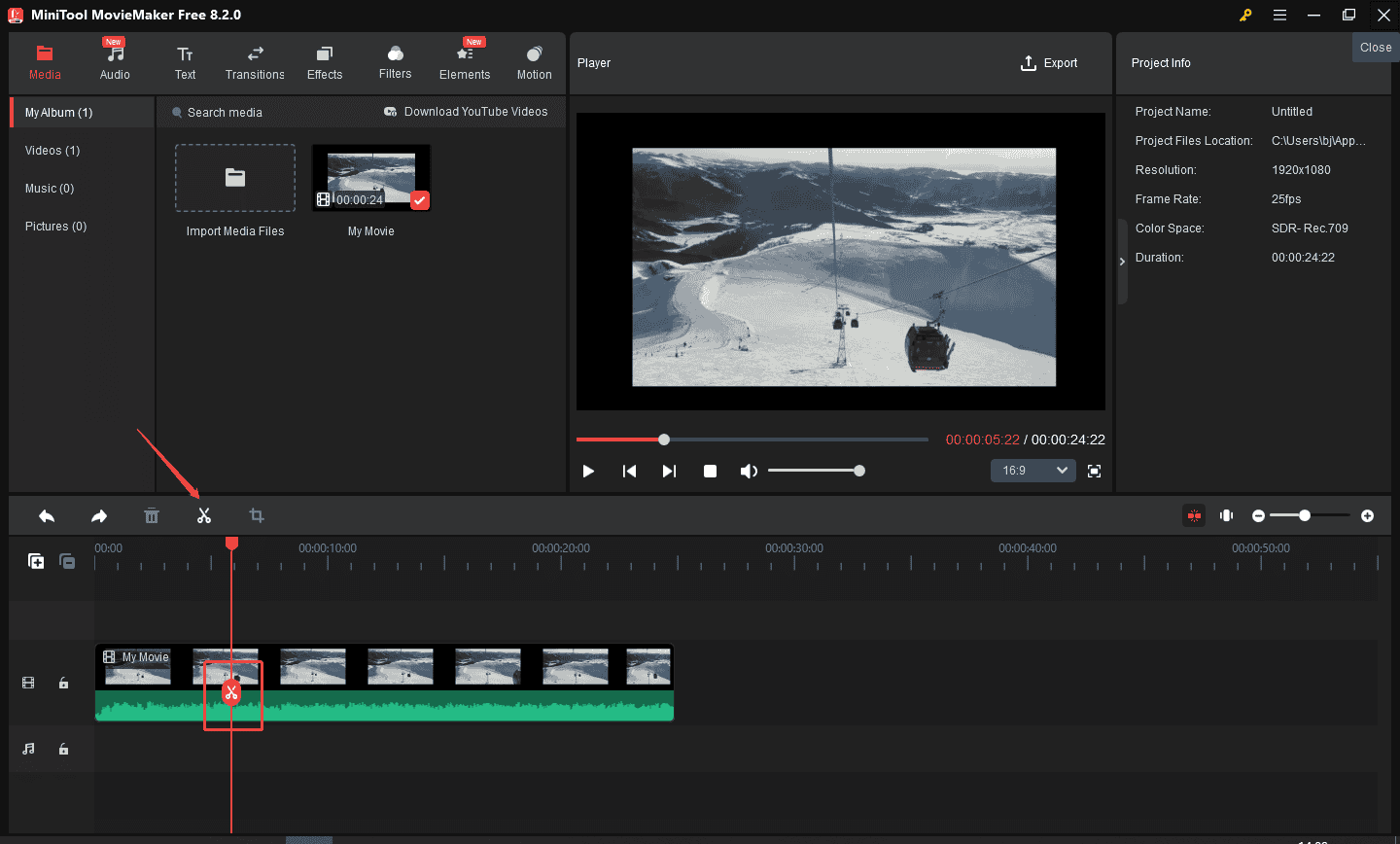
Task: Jump to next frame
Action: tap(669, 471)
